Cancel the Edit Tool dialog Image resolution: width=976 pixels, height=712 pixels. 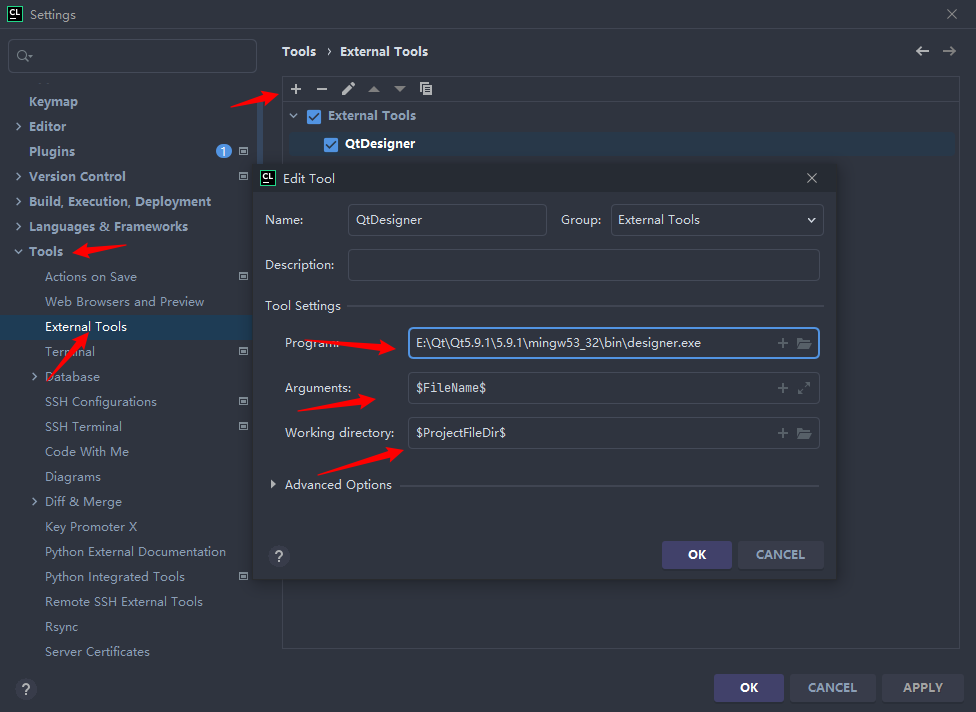pyautogui.click(x=781, y=555)
